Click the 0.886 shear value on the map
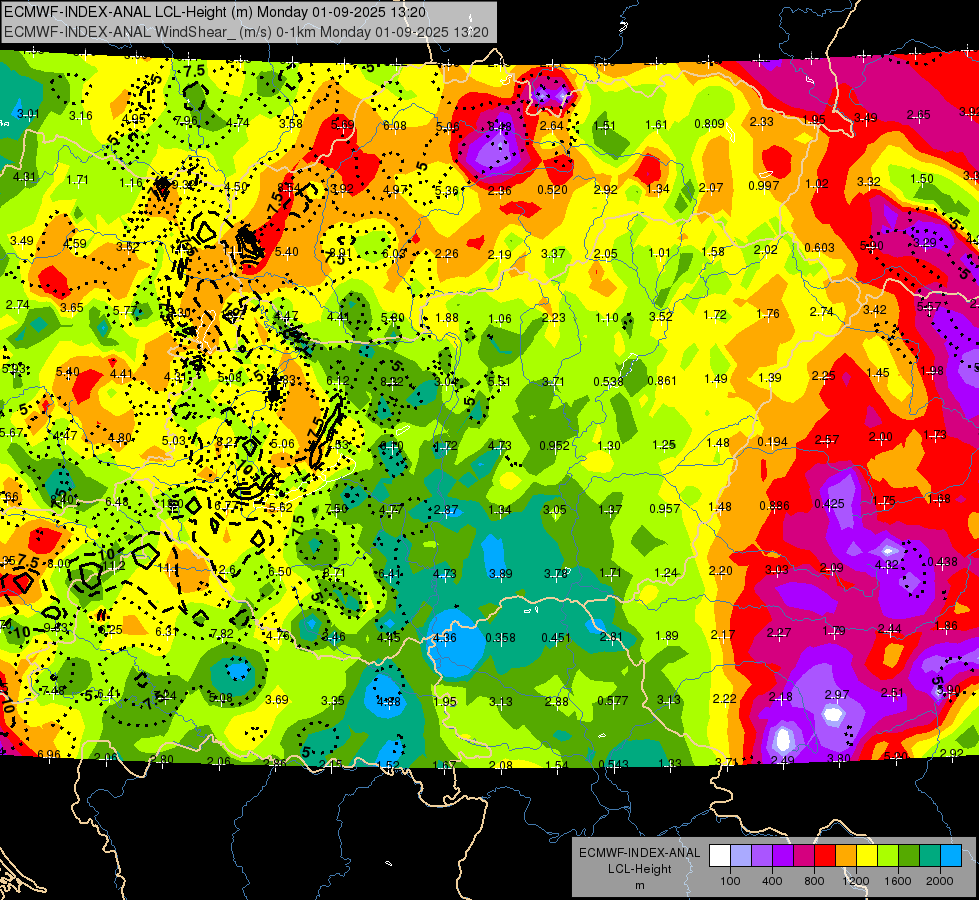 pos(774,506)
